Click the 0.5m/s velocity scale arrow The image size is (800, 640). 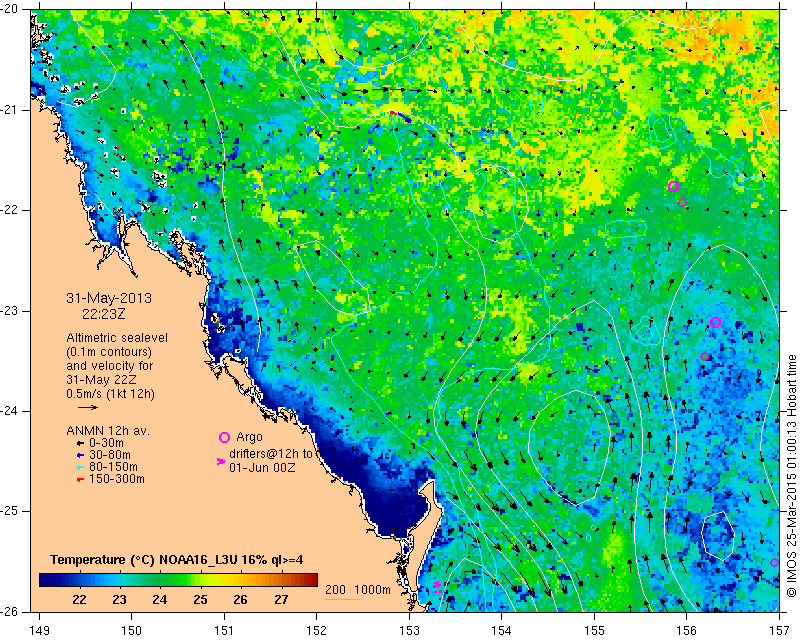coord(88,407)
